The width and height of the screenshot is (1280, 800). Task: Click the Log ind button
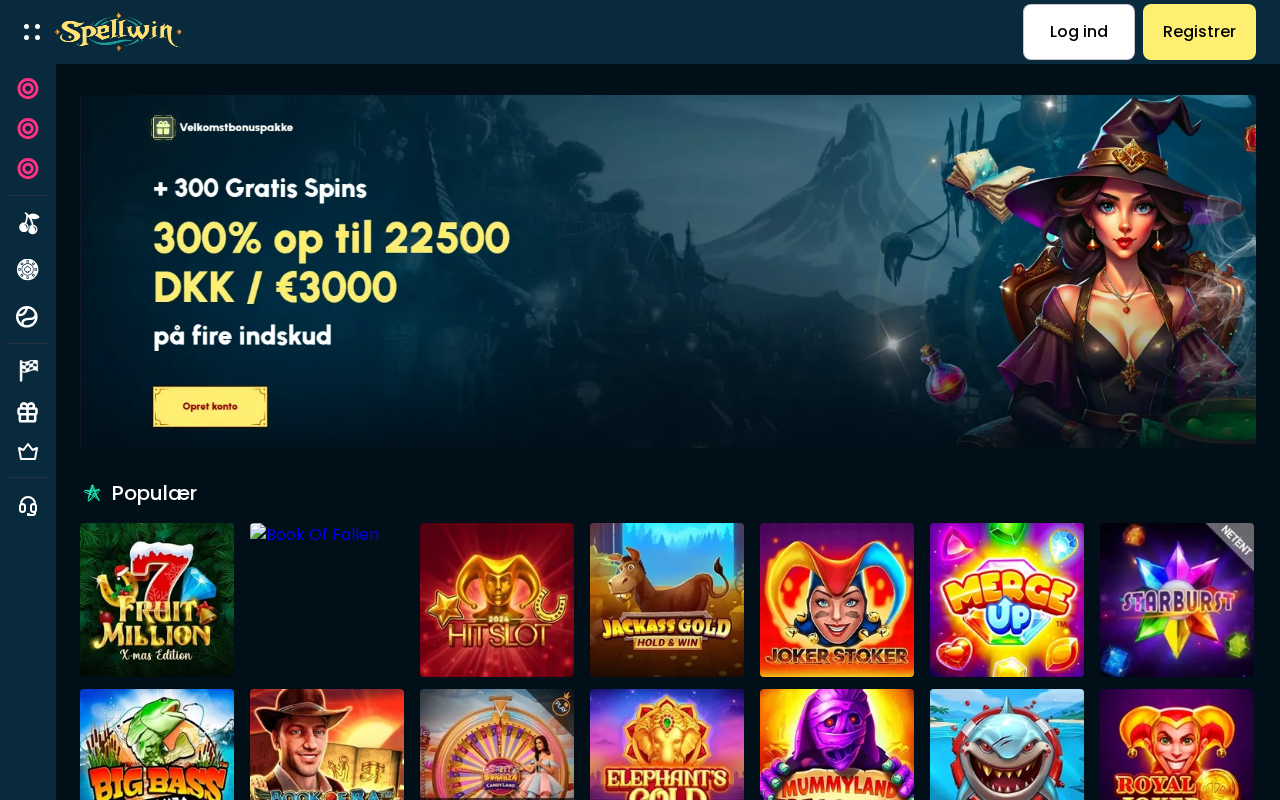pyautogui.click(x=1079, y=32)
